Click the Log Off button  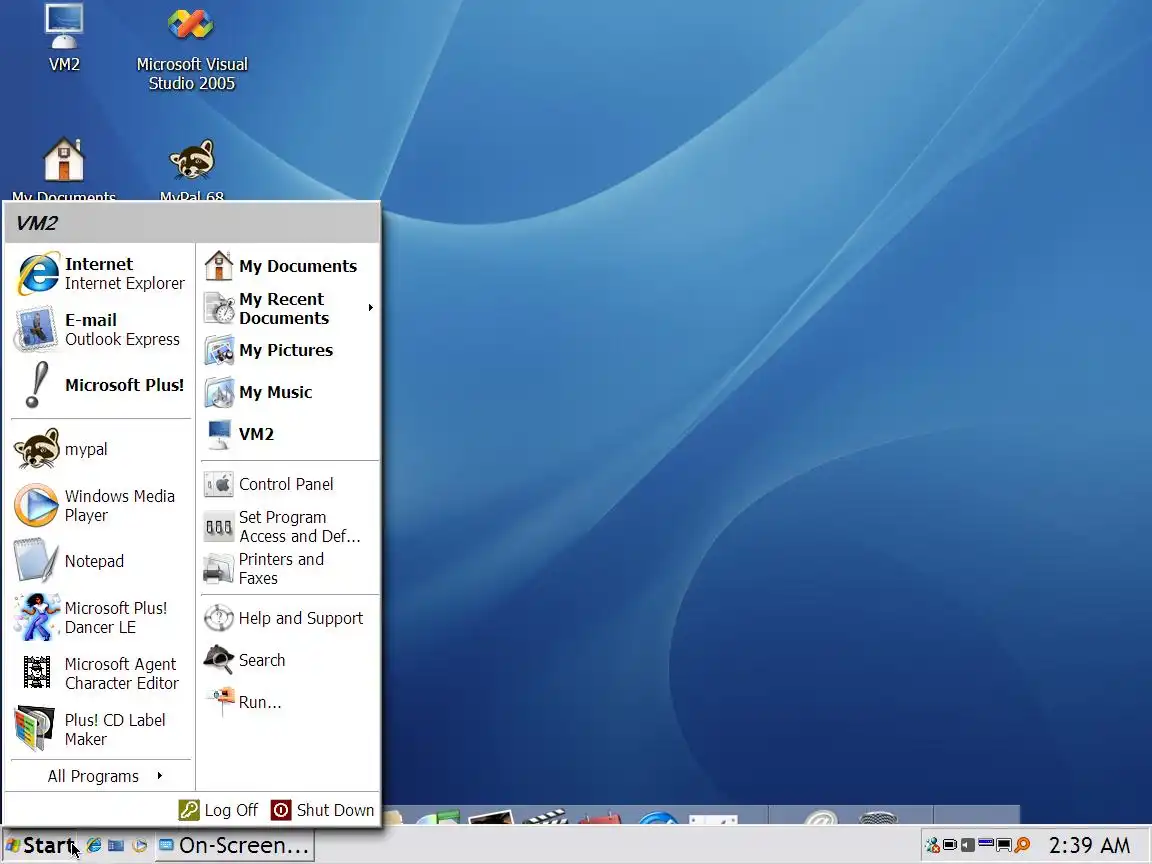(x=218, y=810)
